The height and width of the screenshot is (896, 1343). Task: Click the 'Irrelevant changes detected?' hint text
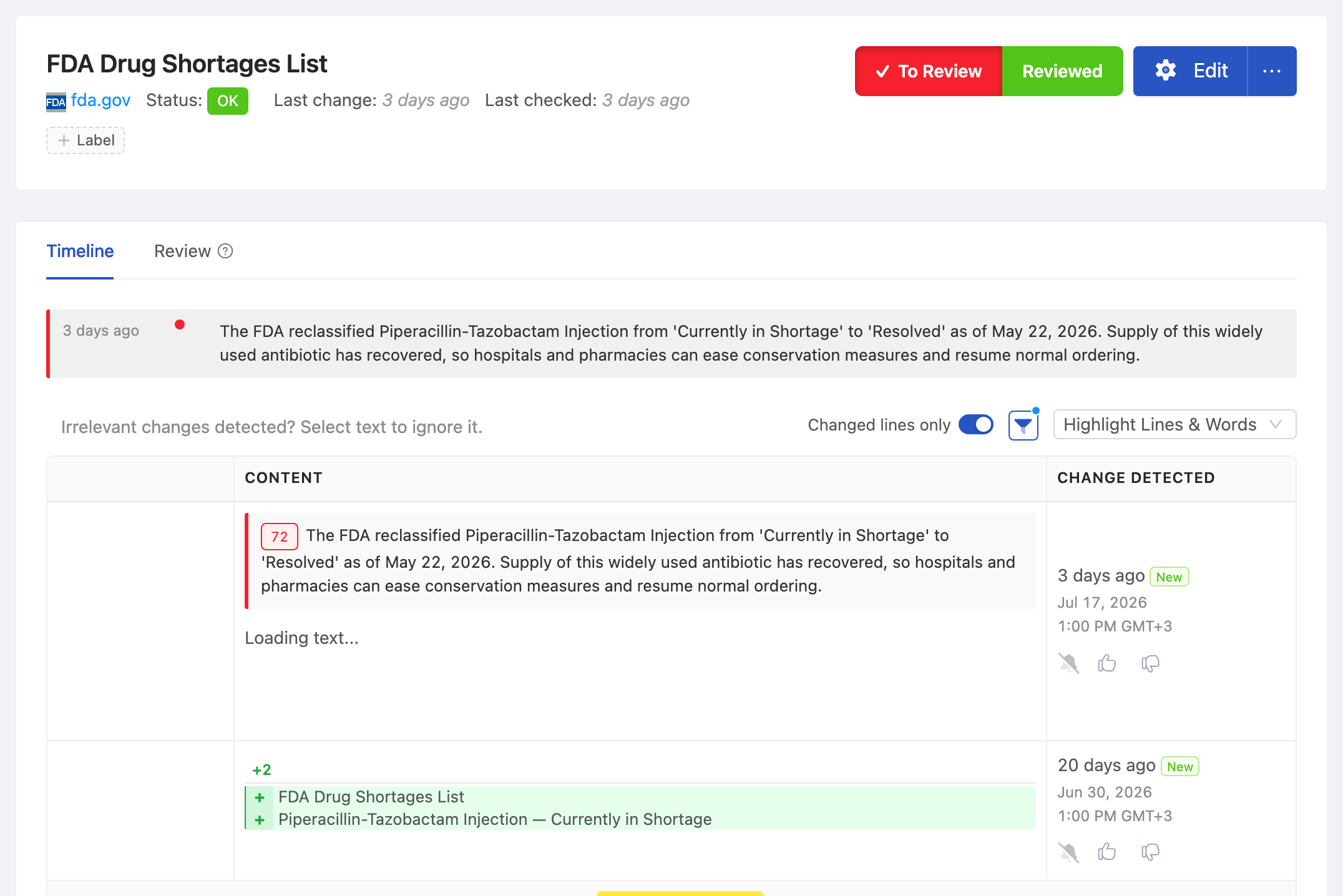(x=271, y=427)
